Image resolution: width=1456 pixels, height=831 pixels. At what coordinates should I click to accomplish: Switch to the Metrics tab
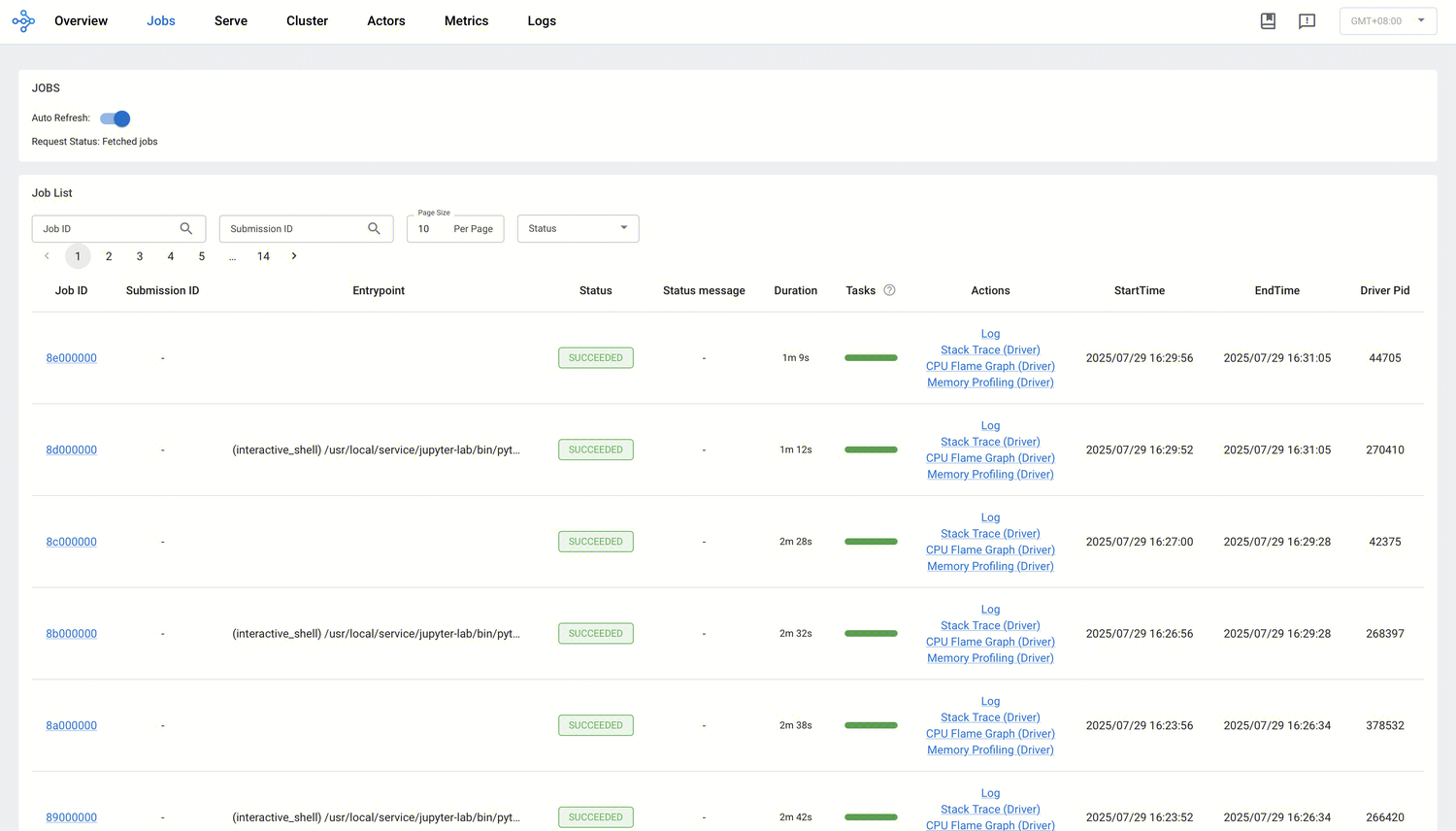tap(466, 20)
